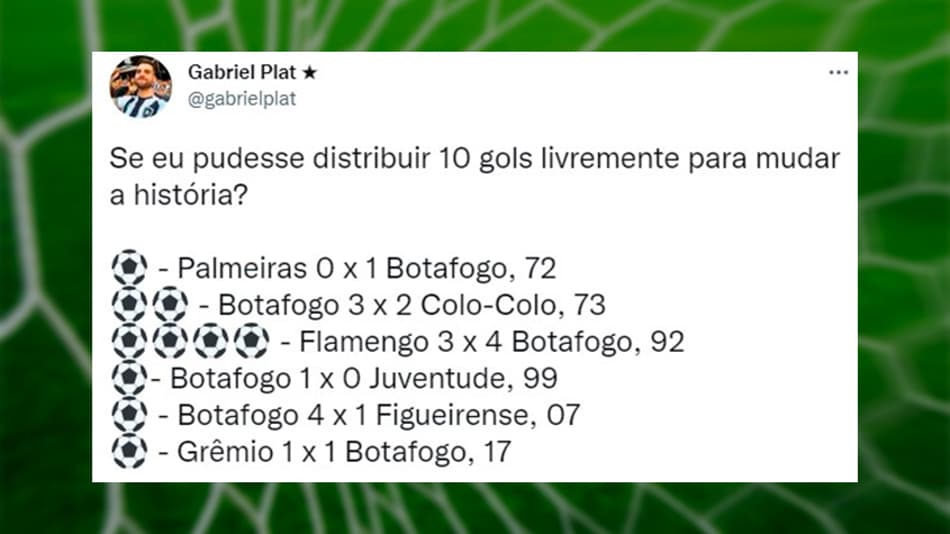Click soccer ball beside Botafogo 1 x 0 Juventude
This screenshot has width=950, height=534.
(129, 378)
